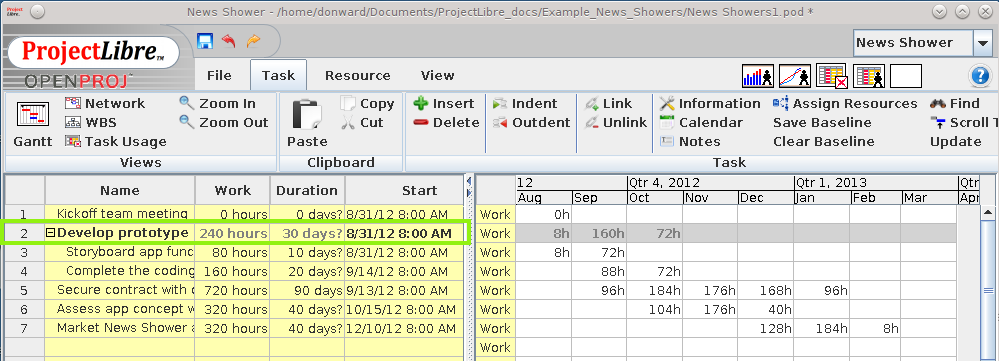Image resolution: width=999 pixels, height=361 pixels.
Task: Copy the selected task
Action: [x=367, y=103]
